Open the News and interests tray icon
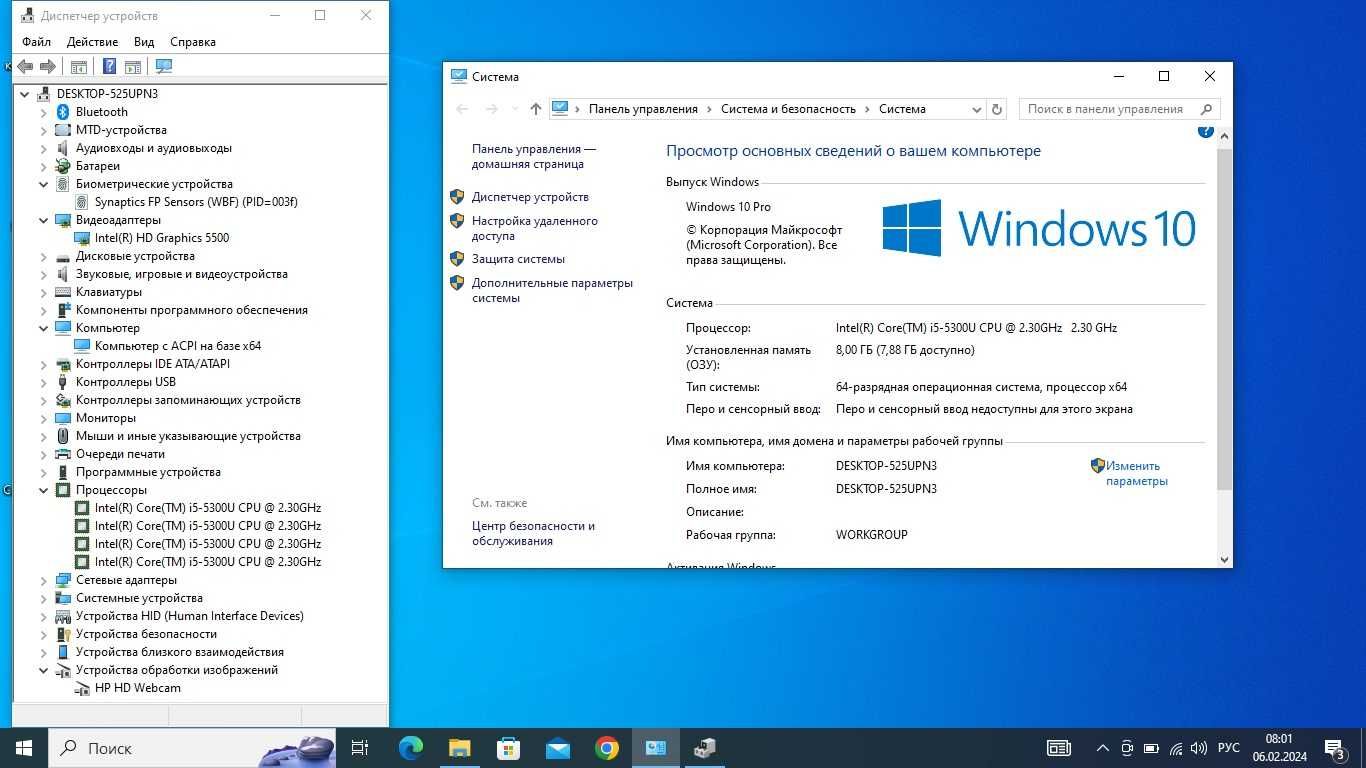 coord(1058,748)
